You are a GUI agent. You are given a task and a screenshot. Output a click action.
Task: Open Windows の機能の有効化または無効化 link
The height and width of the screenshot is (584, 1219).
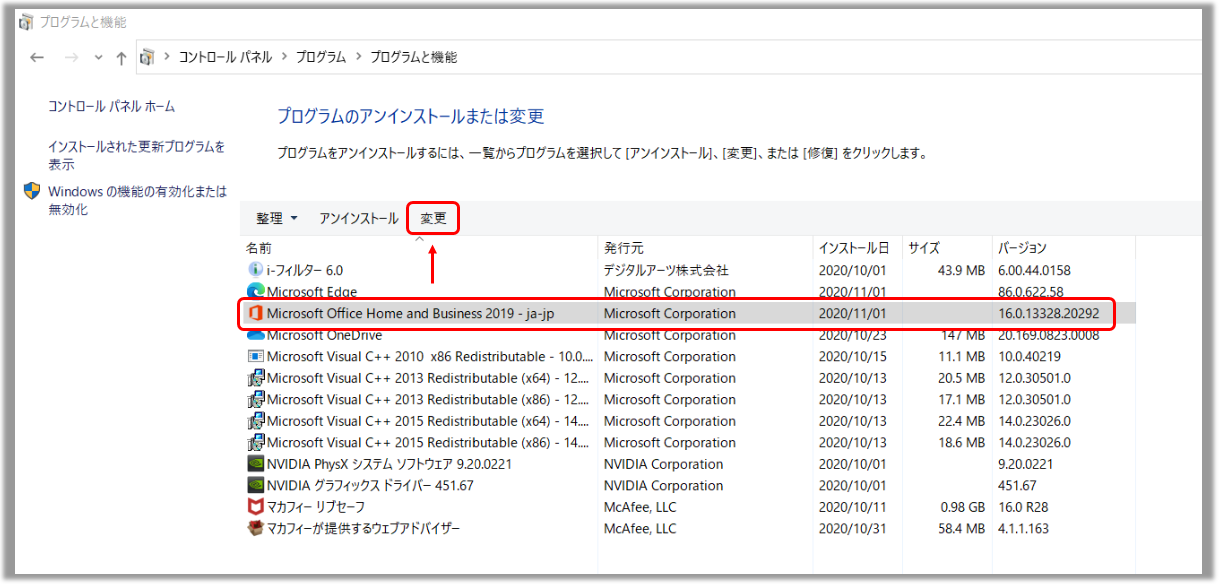pos(138,200)
